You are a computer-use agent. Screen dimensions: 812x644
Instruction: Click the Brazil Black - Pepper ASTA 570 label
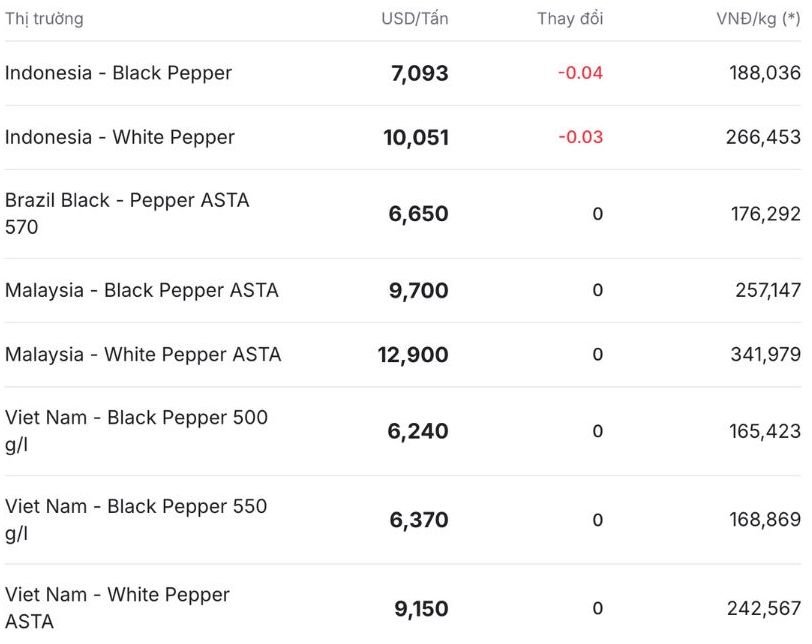tap(127, 213)
